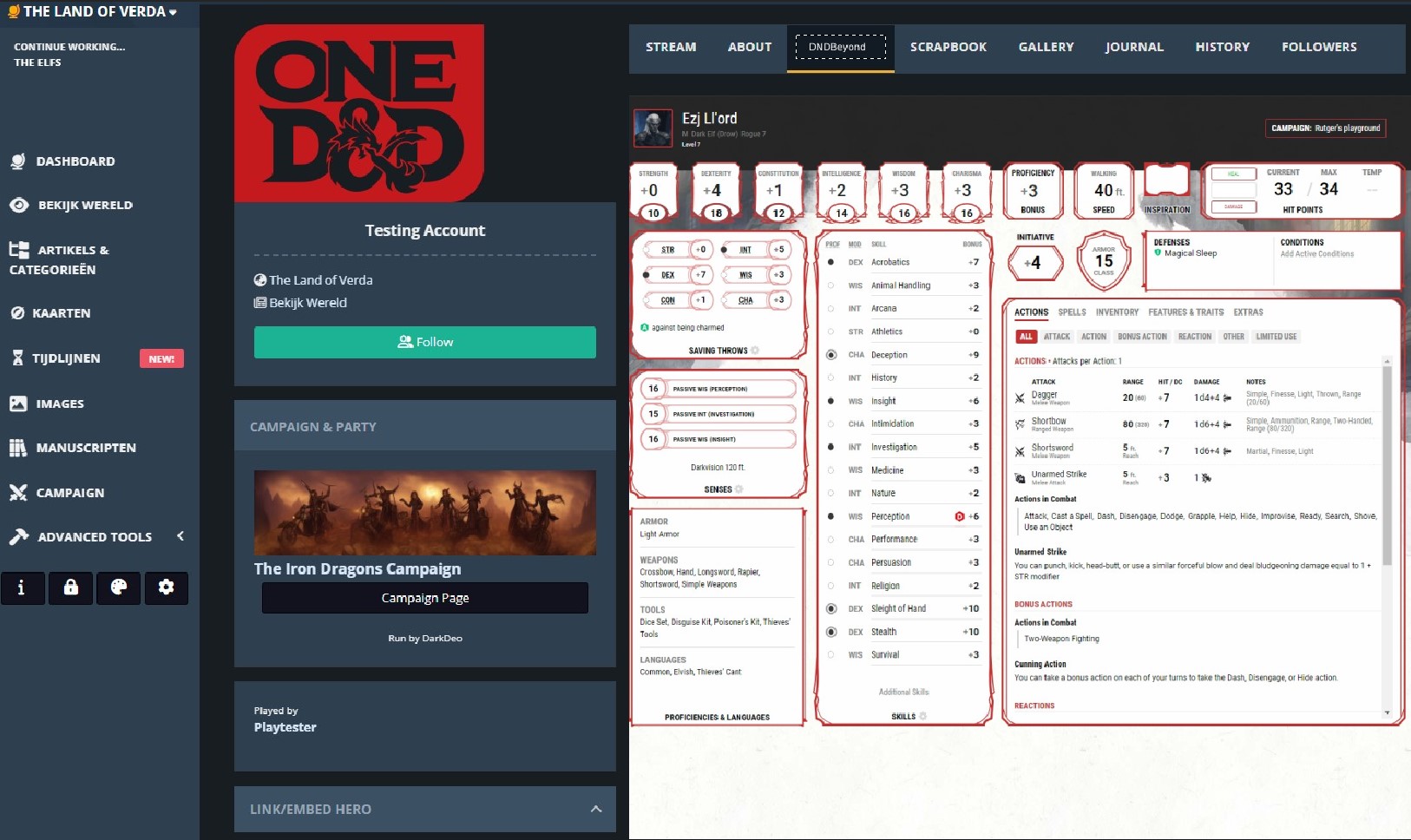The height and width of the screenshot is (840, 1411).
Task: Toggle Acrobatics proficiency dot
Action: (830, 262)
